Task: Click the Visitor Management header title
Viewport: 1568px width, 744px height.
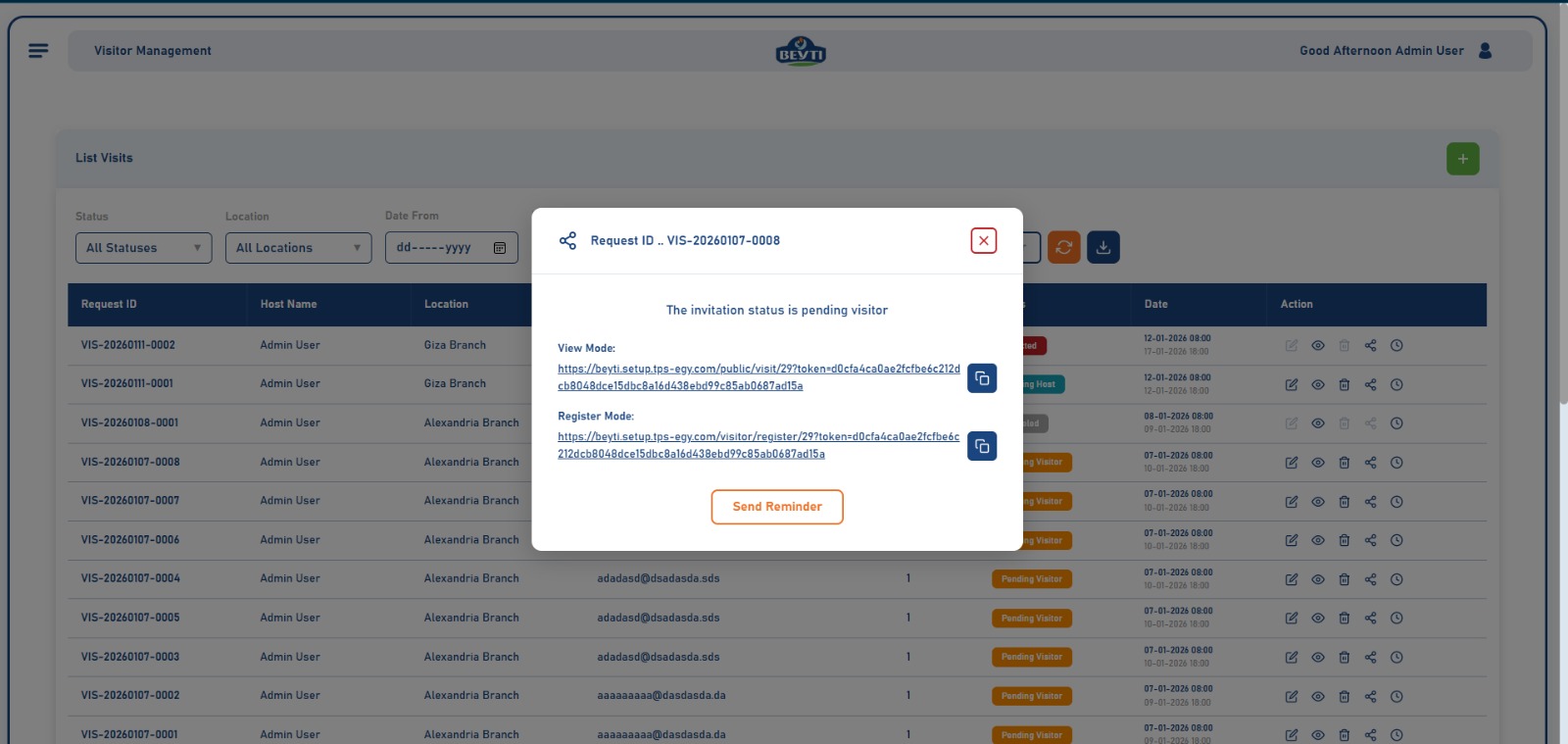Action: point(153,51)
